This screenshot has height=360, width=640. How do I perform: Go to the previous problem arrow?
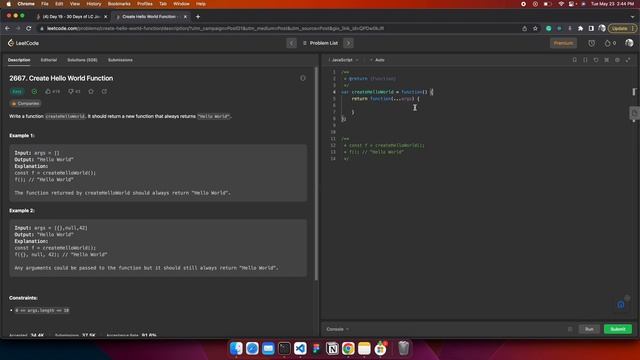pos(291,43)
